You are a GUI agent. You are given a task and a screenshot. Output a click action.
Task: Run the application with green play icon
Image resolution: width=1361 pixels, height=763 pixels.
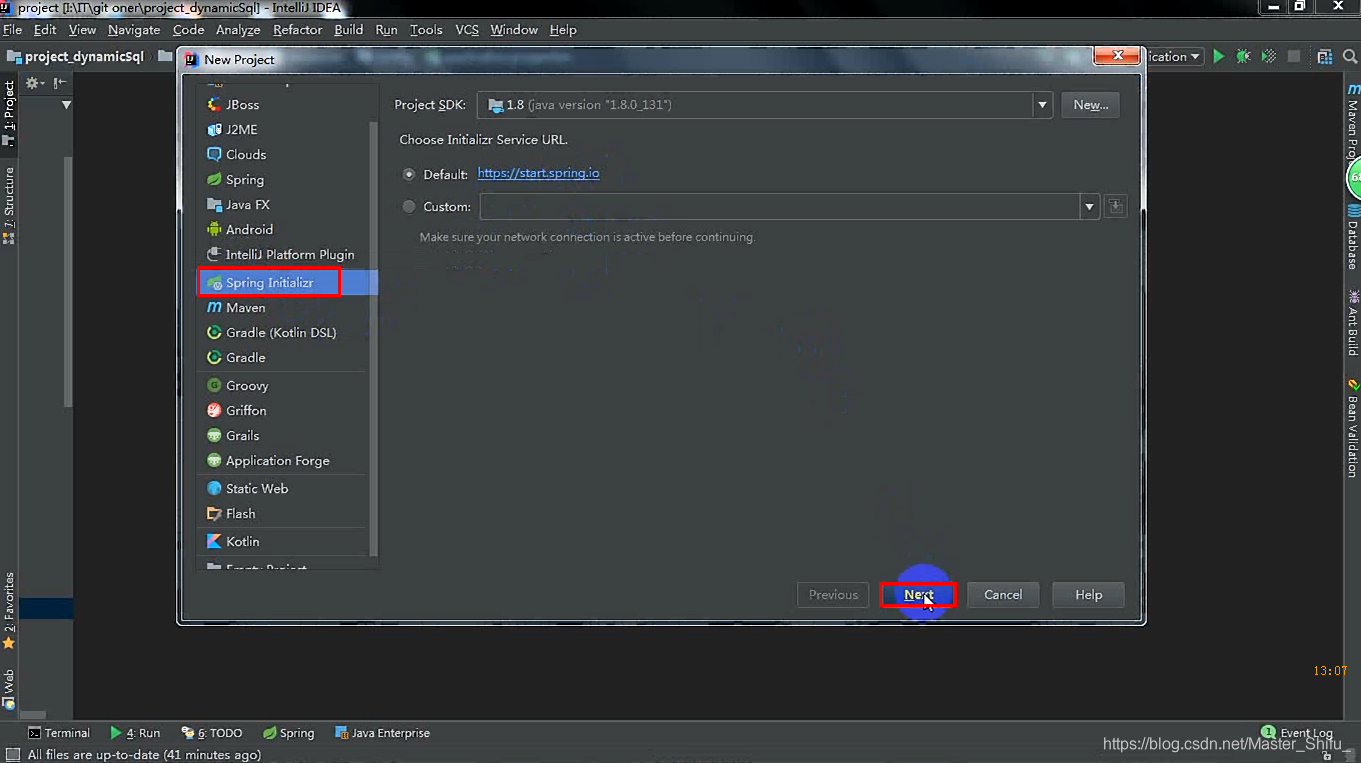[x=1218, y=57]
